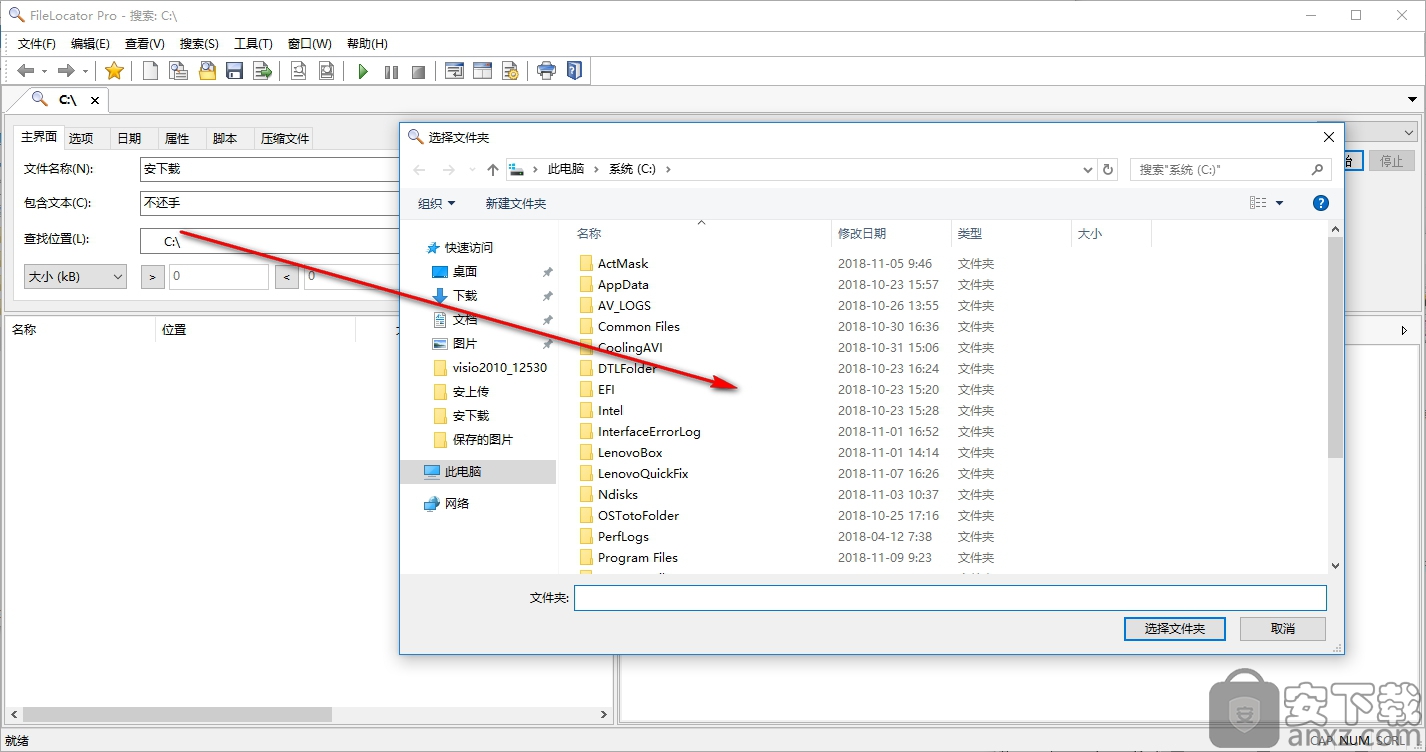Click the greater-than size button
Viewport: 1426px width, 752px height.
tap(153, 276)
